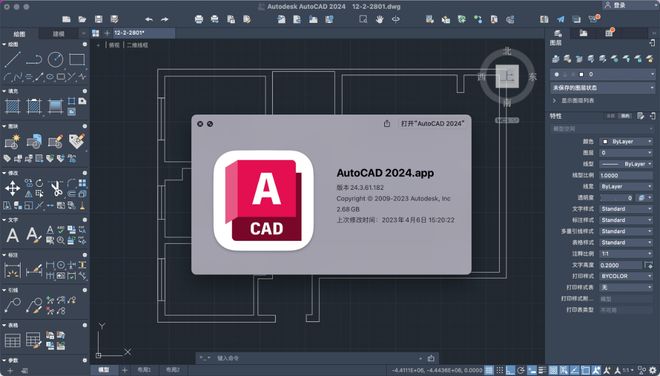Toggle ortho mode in status bar
The height and width of the screenshot is (376, 660).
[510, 371]
